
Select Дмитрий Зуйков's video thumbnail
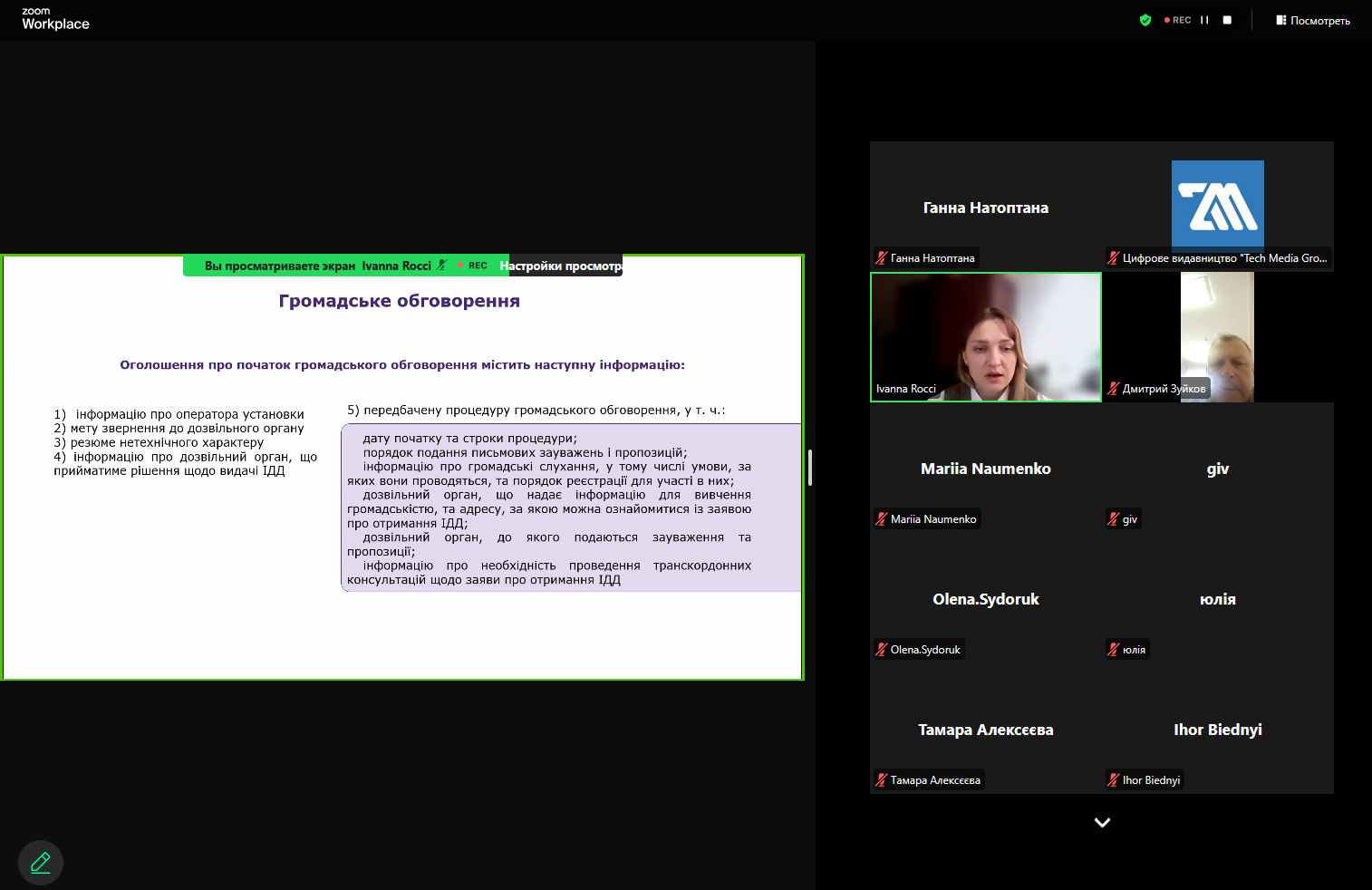[x=1217, y=337]
